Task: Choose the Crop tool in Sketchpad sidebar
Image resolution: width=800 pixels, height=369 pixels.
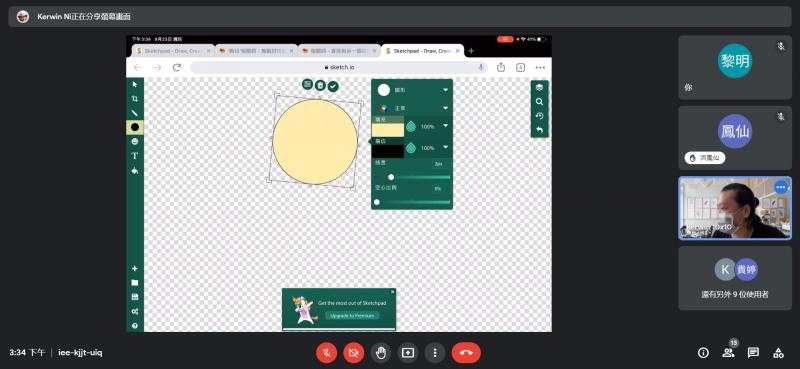Action: pos(135,99)
